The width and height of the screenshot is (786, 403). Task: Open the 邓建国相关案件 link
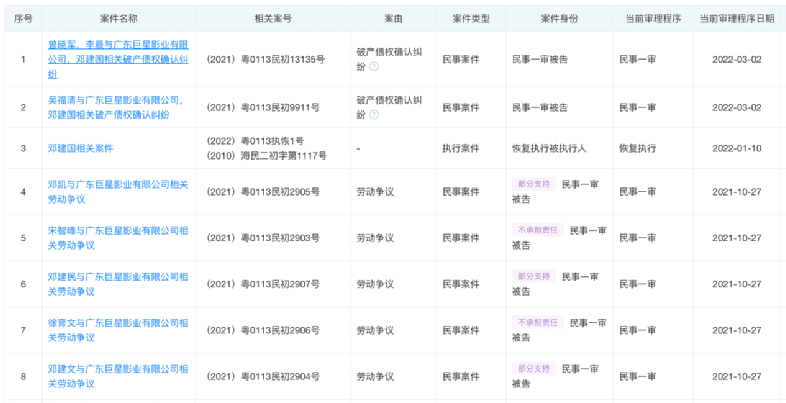(81, 148)
